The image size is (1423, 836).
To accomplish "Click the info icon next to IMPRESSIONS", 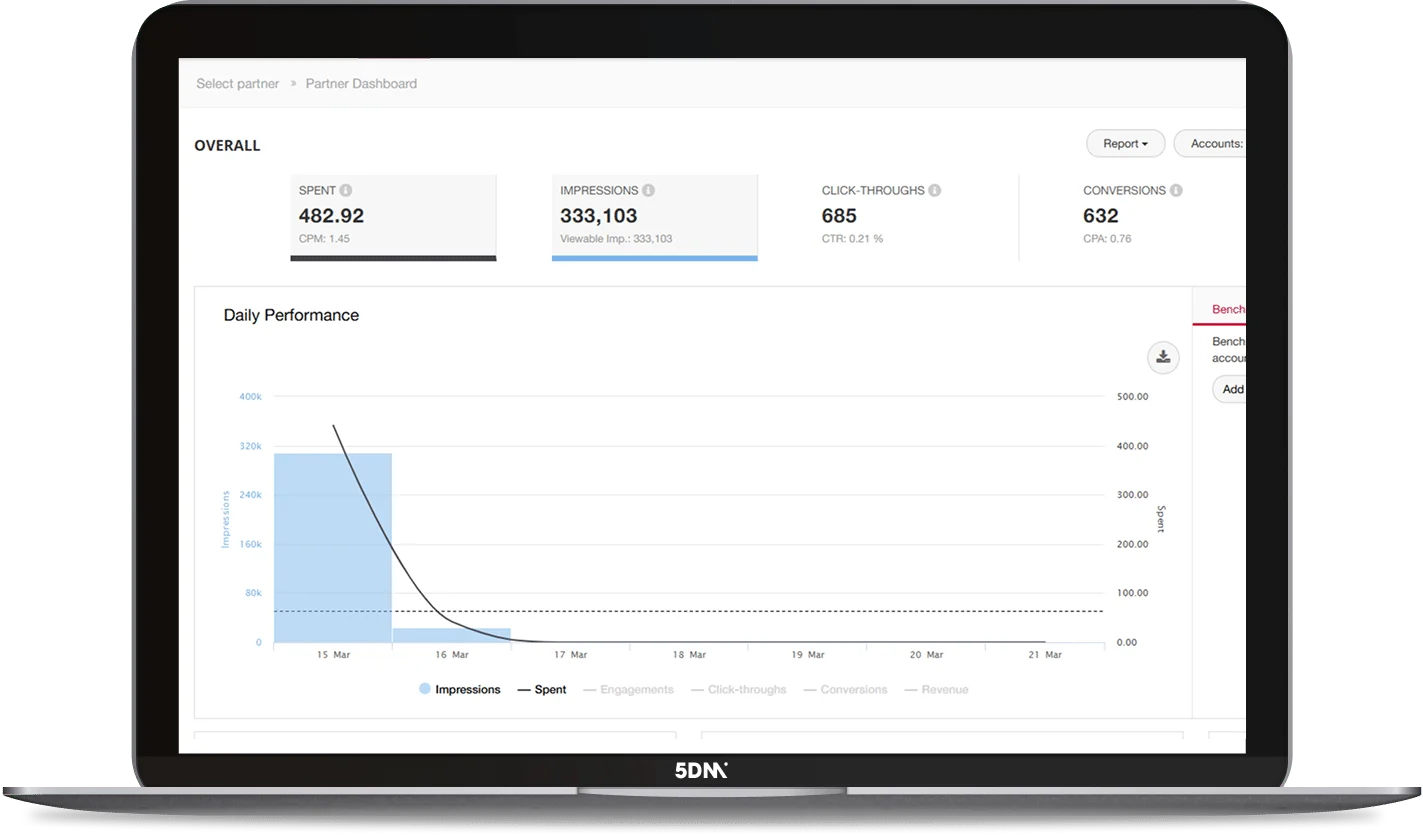I will coord(648,190).
